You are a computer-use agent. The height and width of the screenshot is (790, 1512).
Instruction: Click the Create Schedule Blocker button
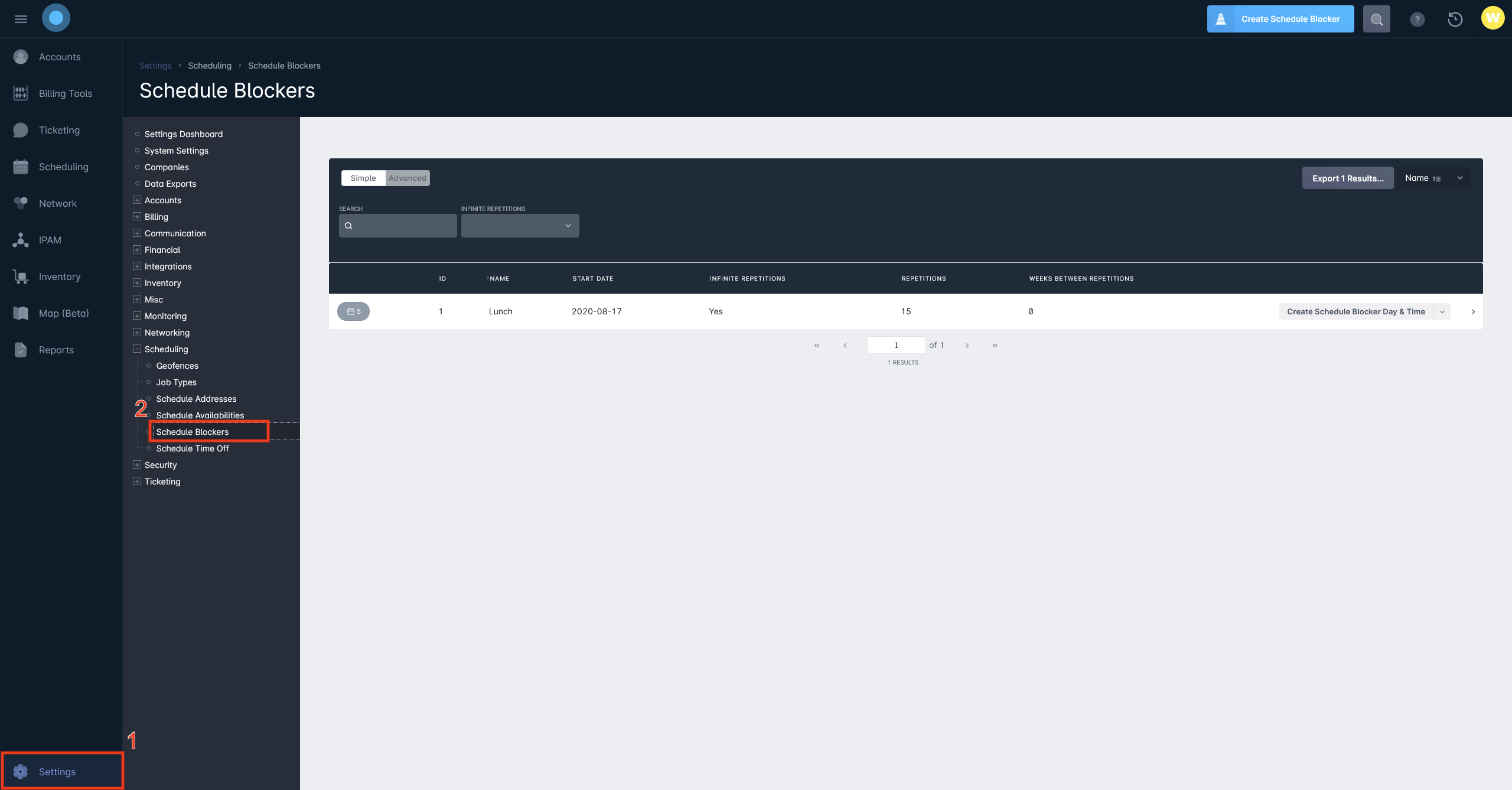(1280, 19)
